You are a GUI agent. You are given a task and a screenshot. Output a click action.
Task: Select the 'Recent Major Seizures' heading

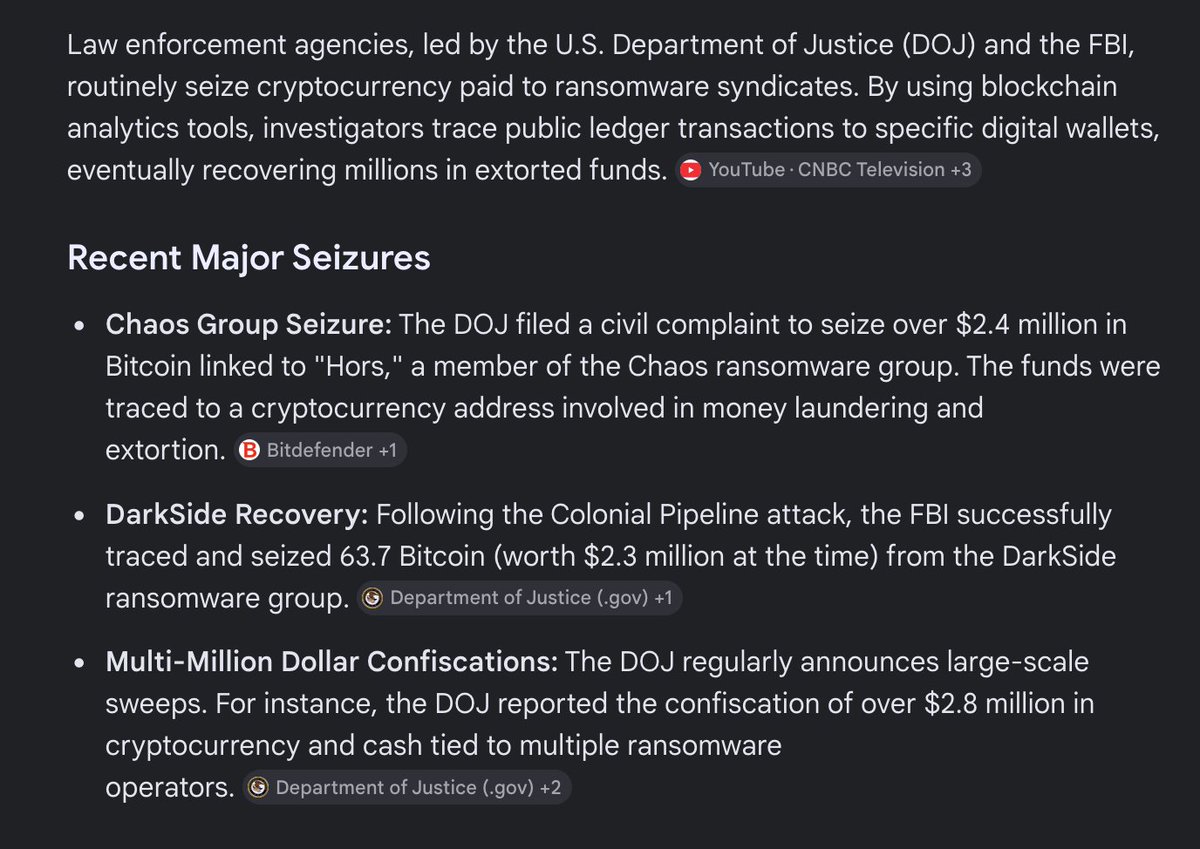(x=249, y=258)
